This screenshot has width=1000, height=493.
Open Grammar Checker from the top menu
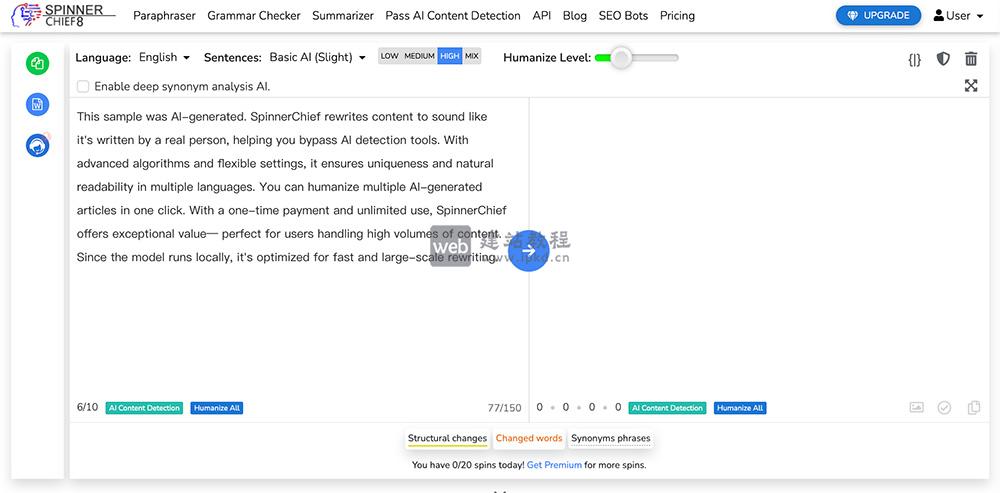254,16
